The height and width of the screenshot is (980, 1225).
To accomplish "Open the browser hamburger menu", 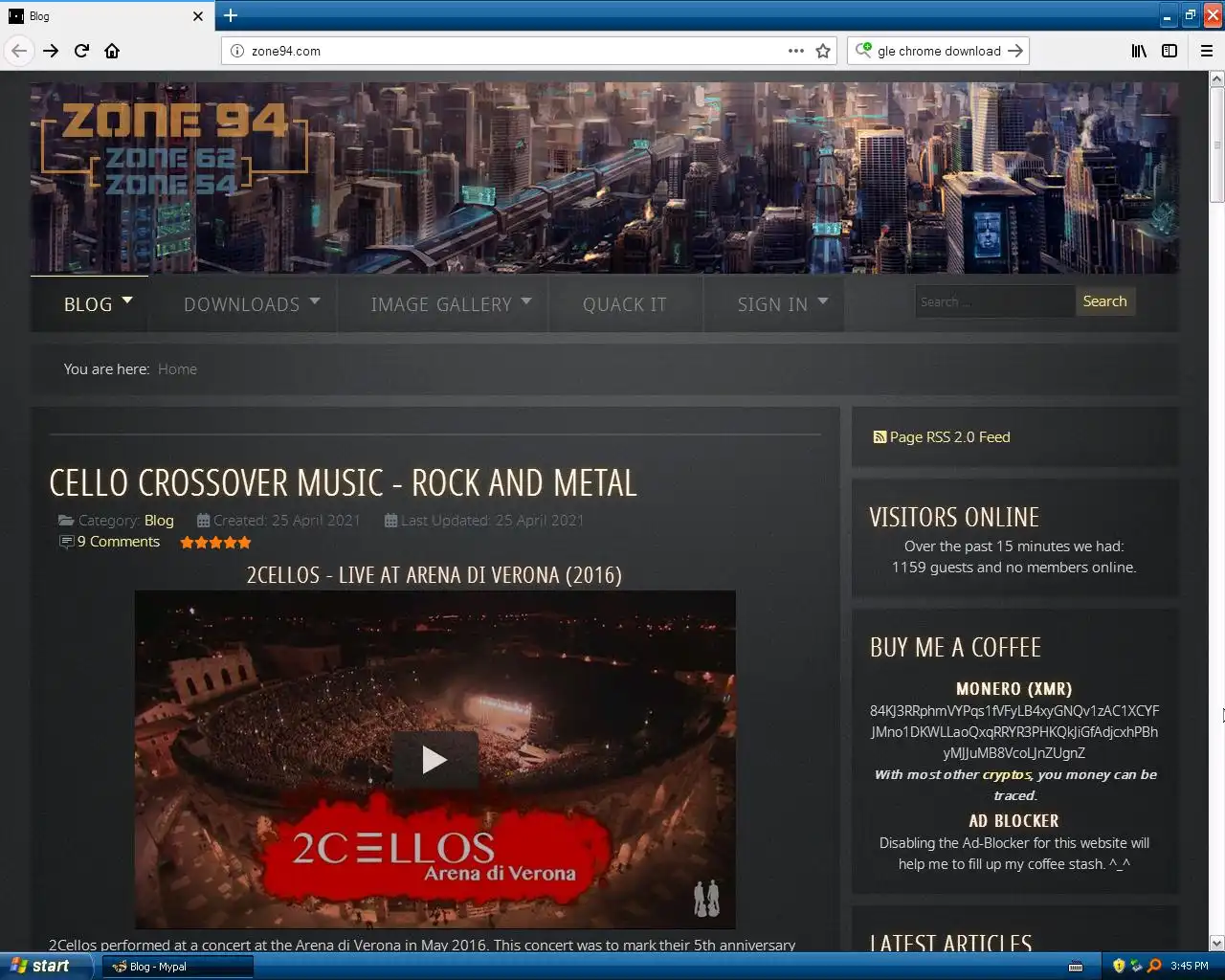I will pos(1207,51).
